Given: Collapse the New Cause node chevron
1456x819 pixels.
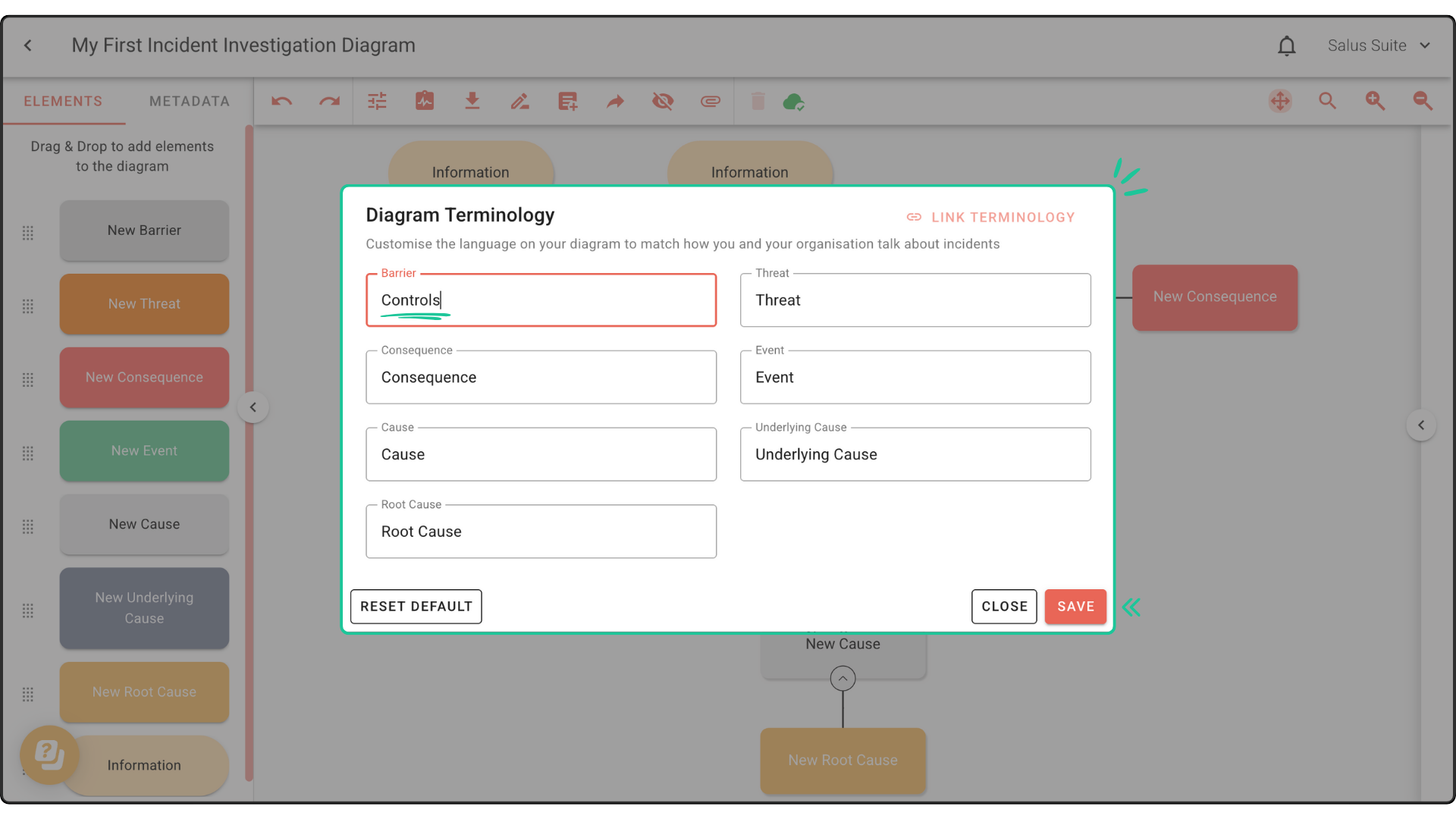Looking at the screenshot, I should coord(843,678).
